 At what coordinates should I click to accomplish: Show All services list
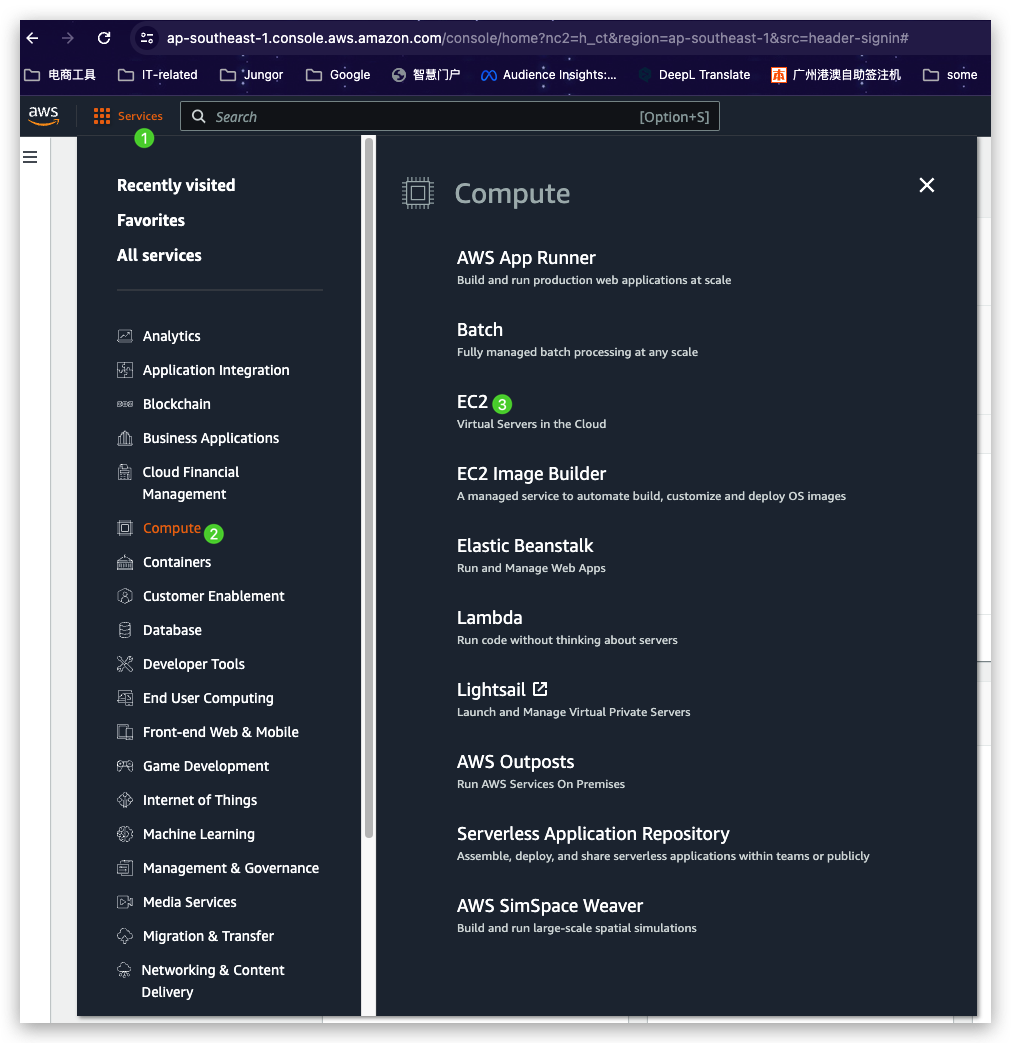point(159,255)
